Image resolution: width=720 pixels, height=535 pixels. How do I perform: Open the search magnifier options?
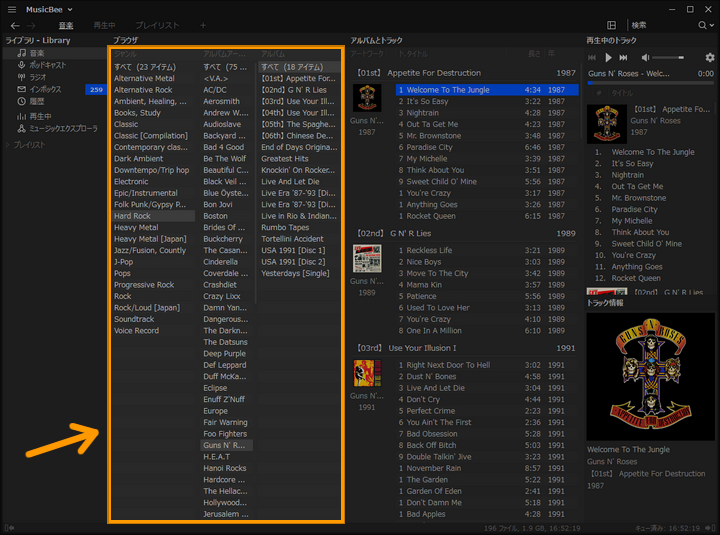706,25
